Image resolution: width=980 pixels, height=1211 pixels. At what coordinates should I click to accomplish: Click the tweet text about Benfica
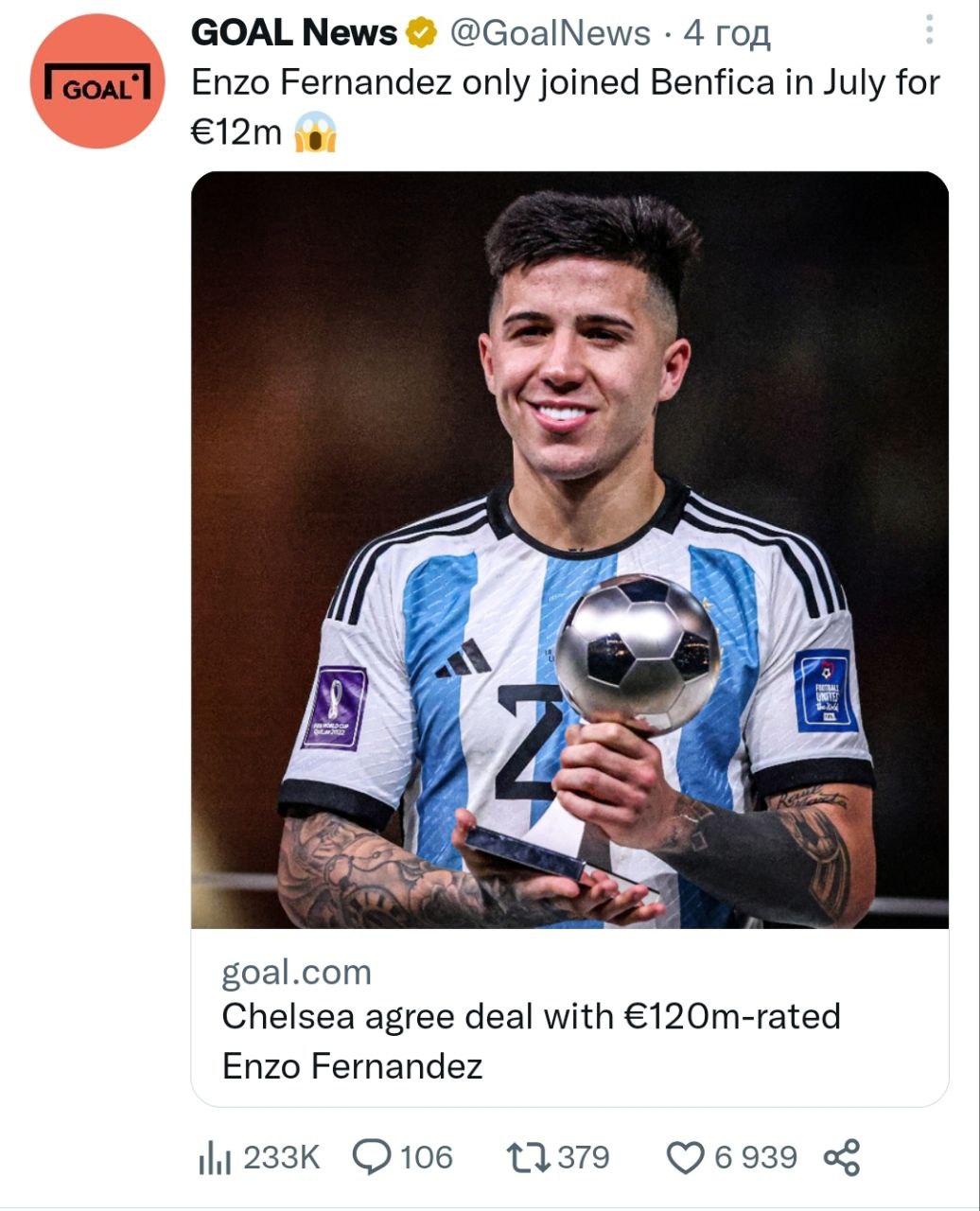pyautogui.click(x=565, y=83)
